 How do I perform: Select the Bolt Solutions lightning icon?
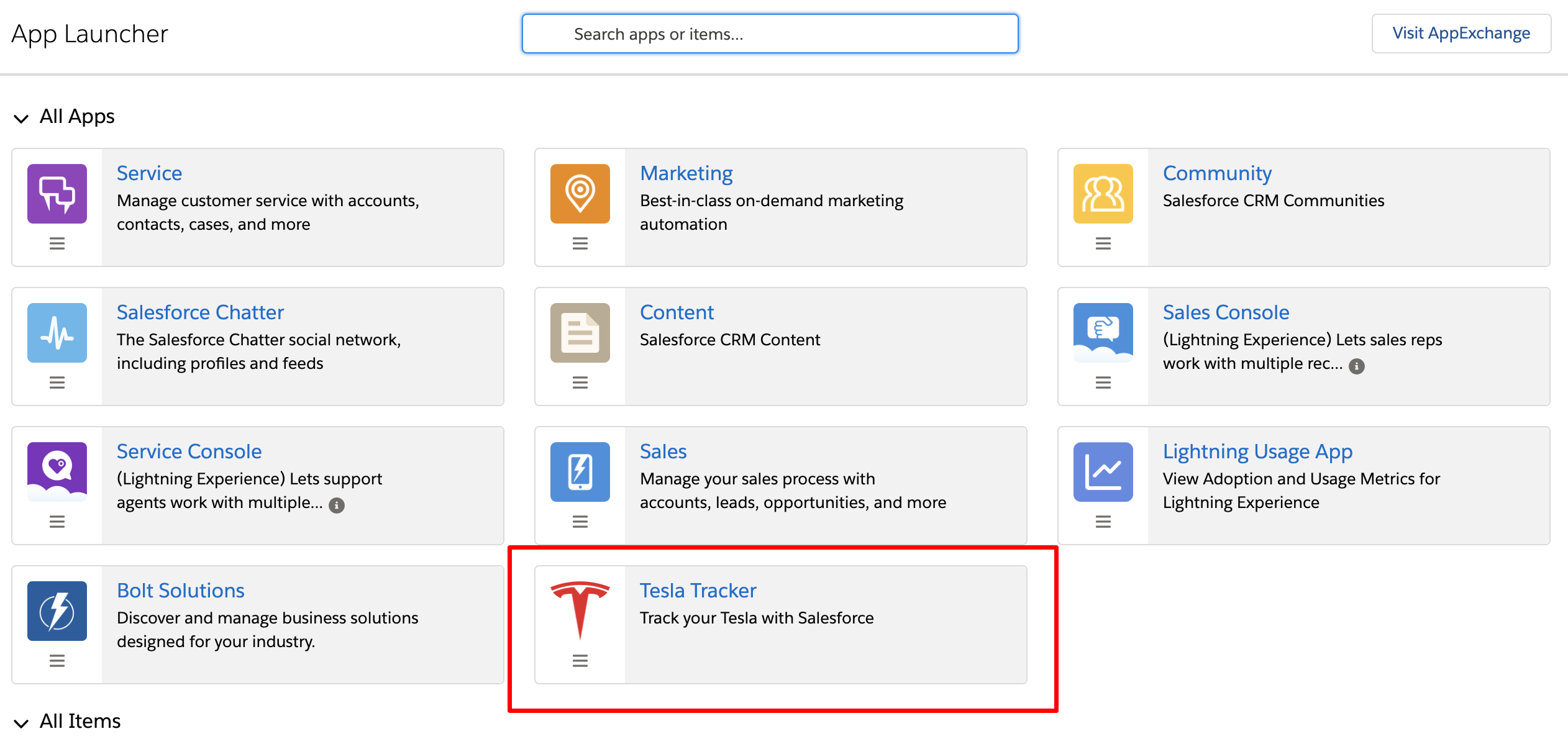point(57,611)
